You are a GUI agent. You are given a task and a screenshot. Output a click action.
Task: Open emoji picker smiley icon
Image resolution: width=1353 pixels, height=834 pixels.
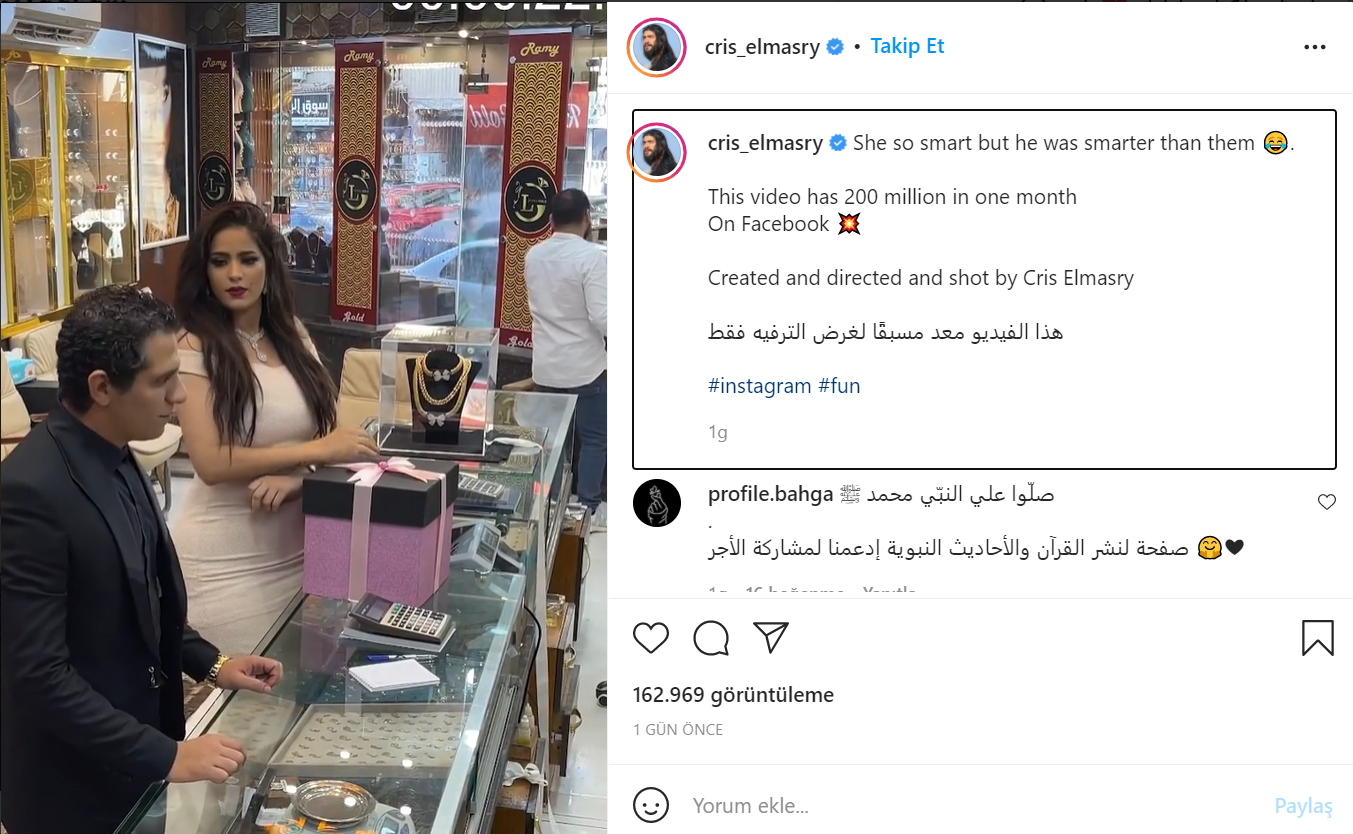[x=651, y=805]
